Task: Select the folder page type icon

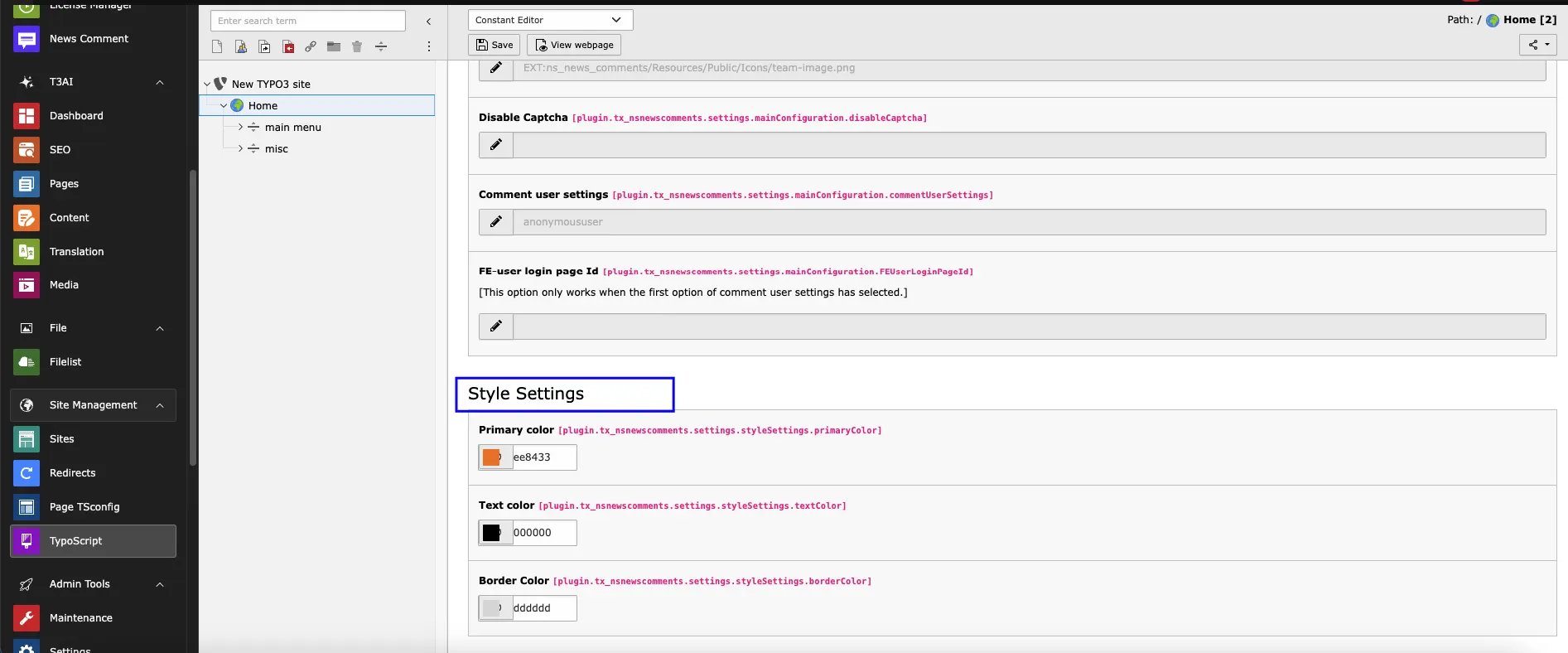Action: tap(334, 46)
